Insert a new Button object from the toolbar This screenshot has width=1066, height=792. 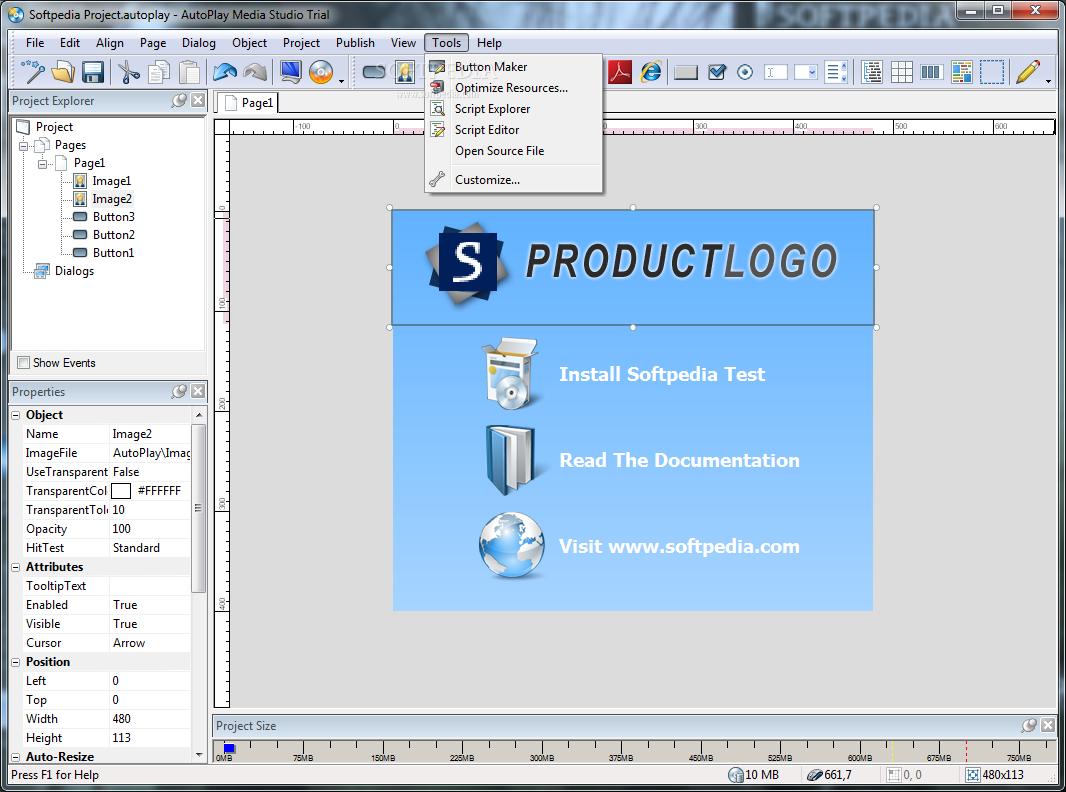tap(374, 71)
